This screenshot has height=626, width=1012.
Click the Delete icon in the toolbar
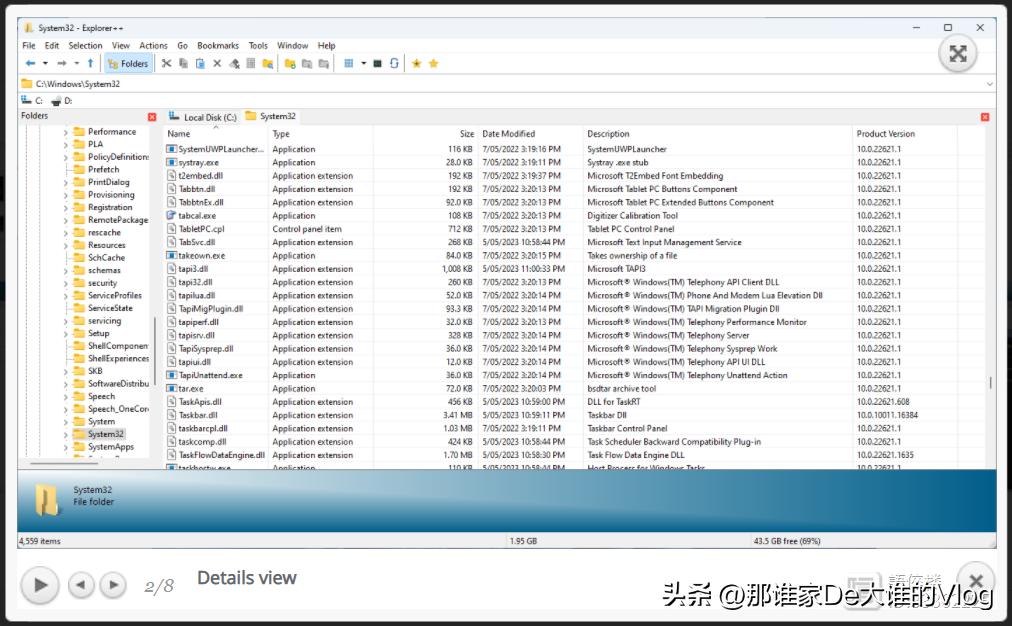tap(216, 62)
